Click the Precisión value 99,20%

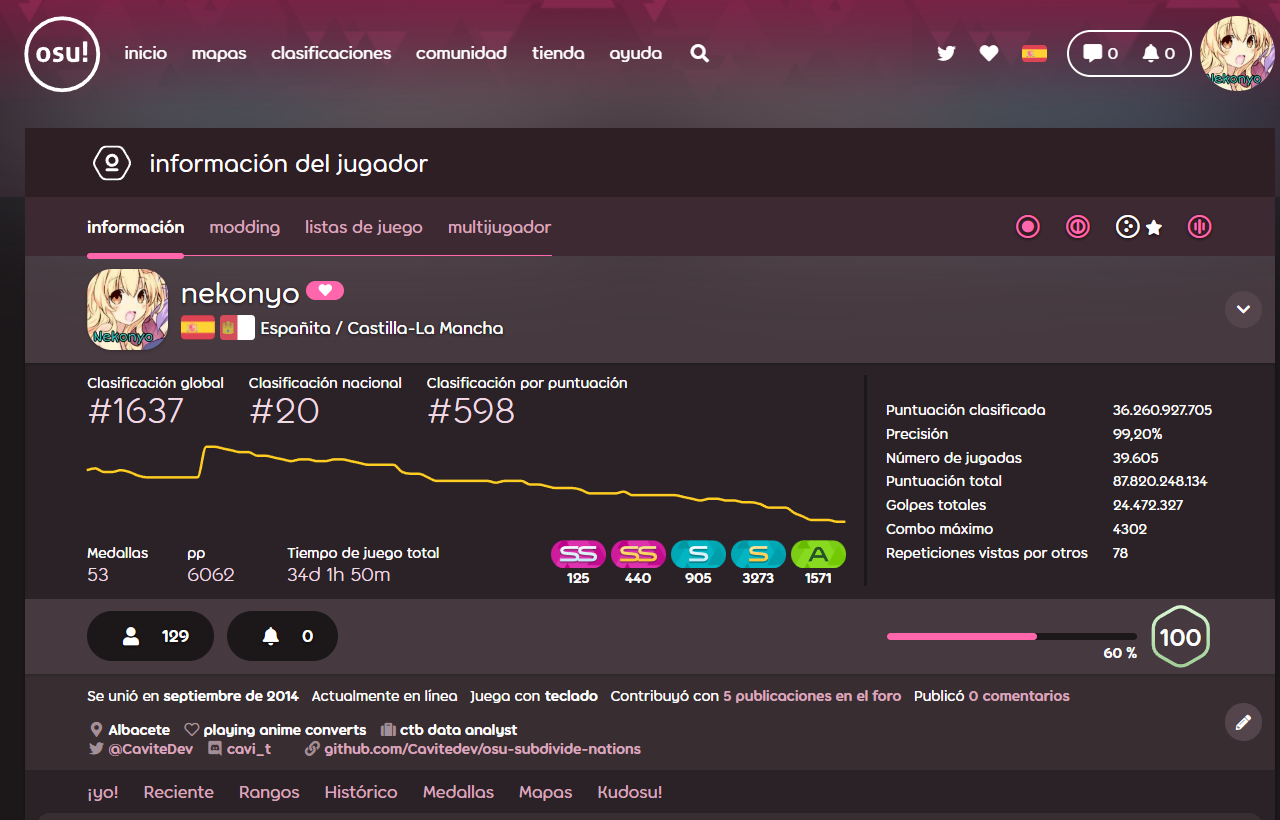[x=1137, y=434]
